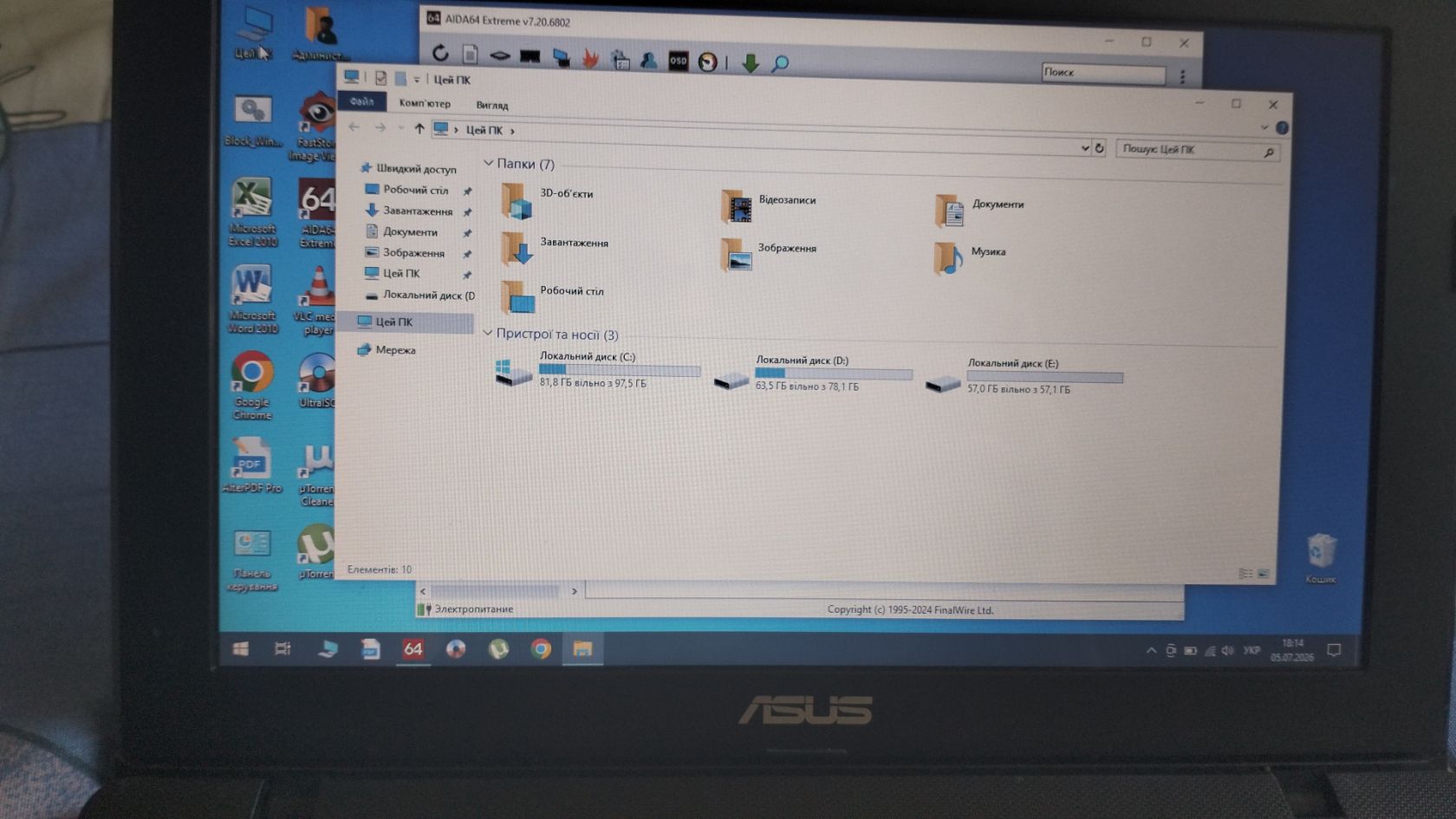
Task: Show hidden system tray icons
Action: (1151, 650)
